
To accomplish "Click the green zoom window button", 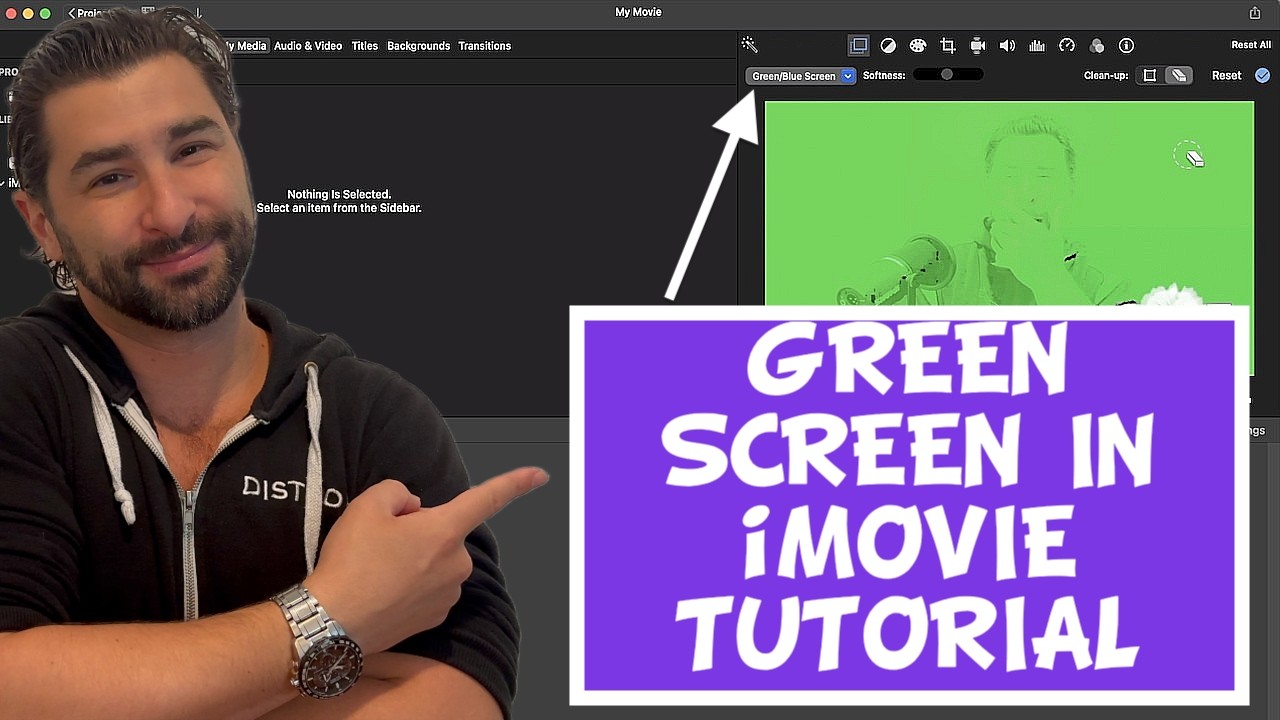I will [45, 13].
